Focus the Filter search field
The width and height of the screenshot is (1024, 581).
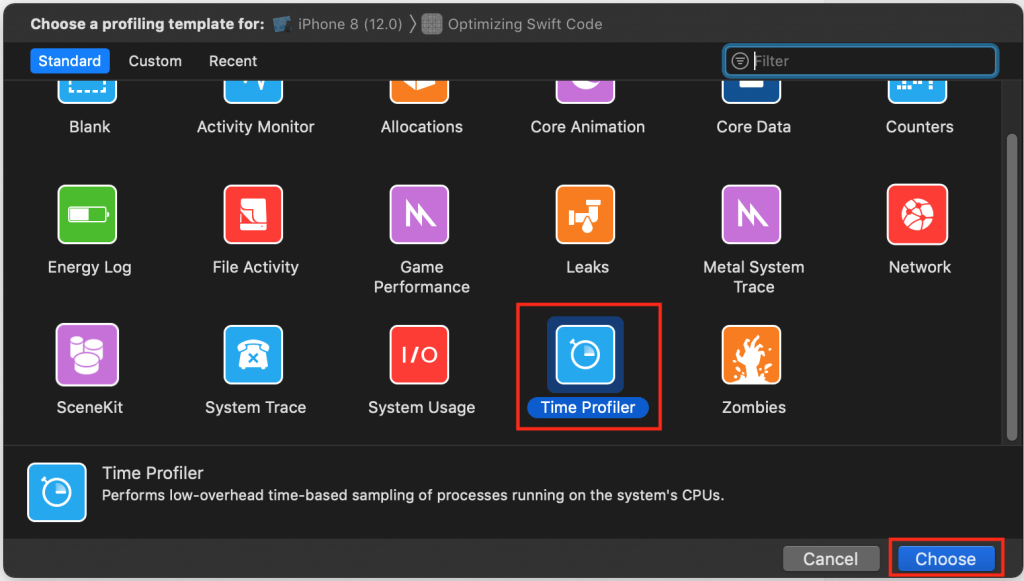pos(870,61)
